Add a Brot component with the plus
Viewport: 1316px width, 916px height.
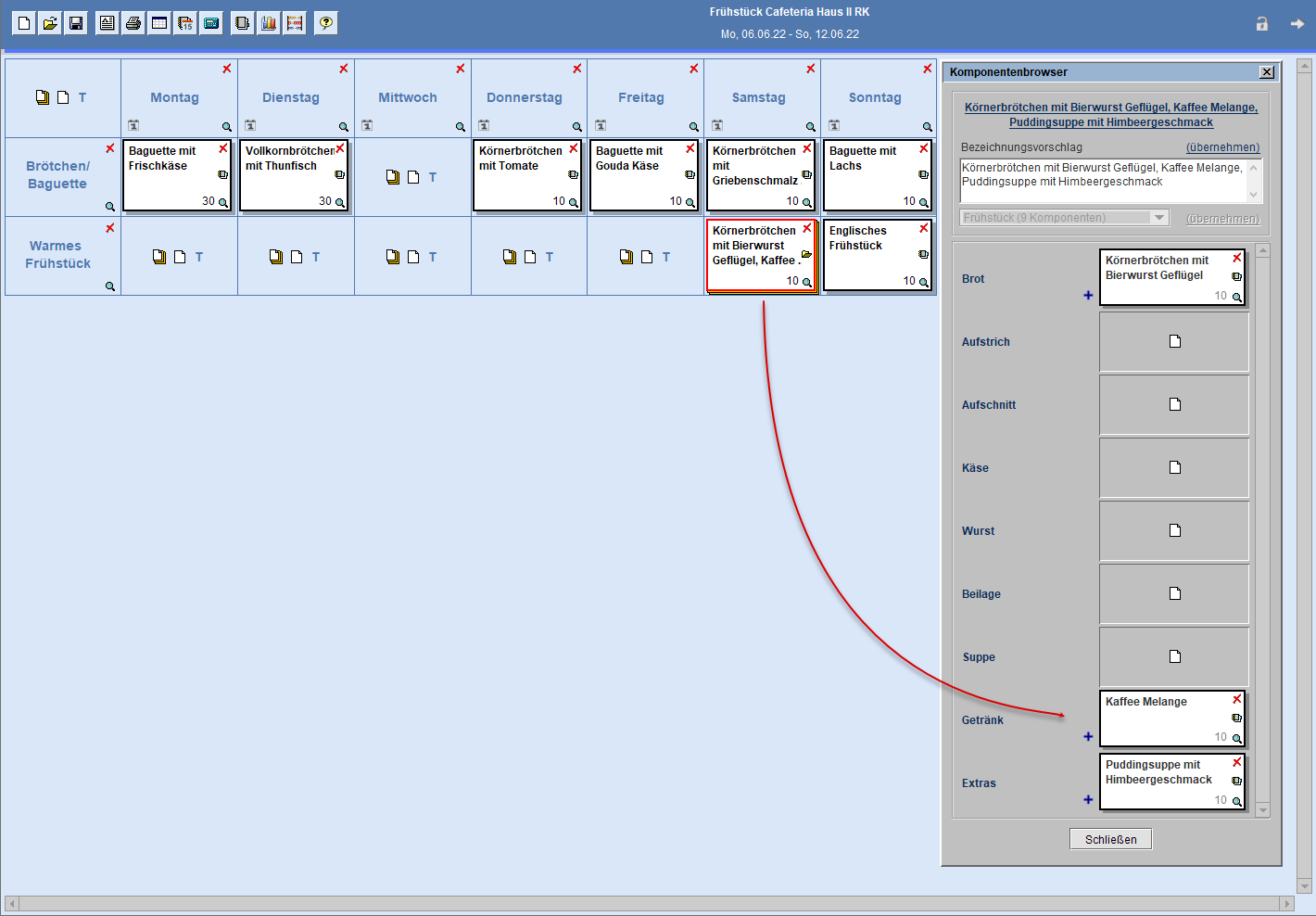click(x=1088, y=296)
